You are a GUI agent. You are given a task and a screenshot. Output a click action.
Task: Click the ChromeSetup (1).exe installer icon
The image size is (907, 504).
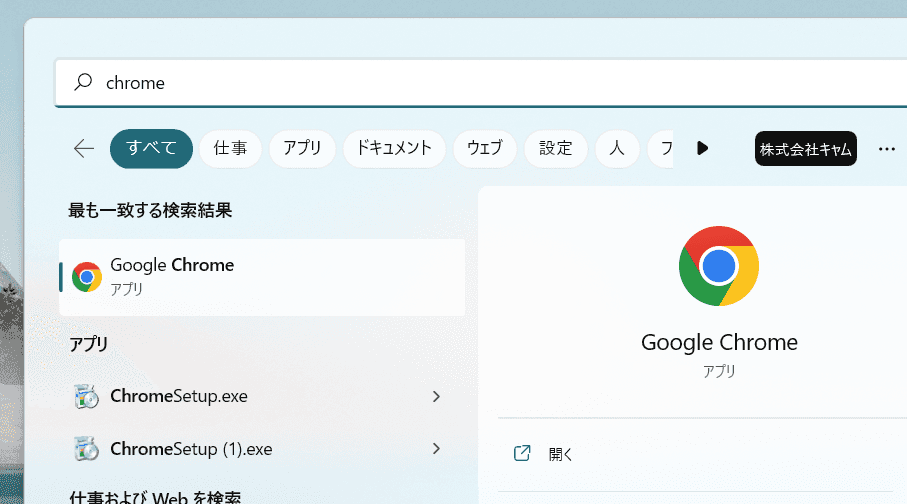tap(87, 449)
